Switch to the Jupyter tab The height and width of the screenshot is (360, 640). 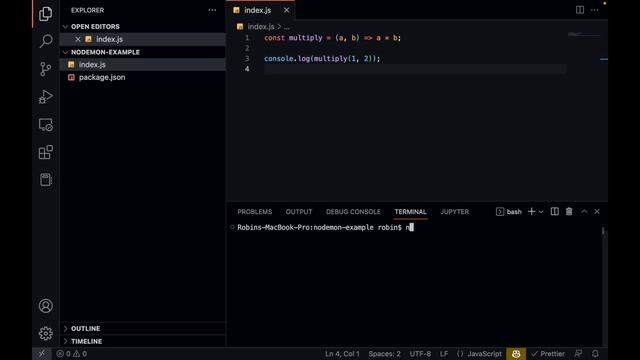coord(455,212)
